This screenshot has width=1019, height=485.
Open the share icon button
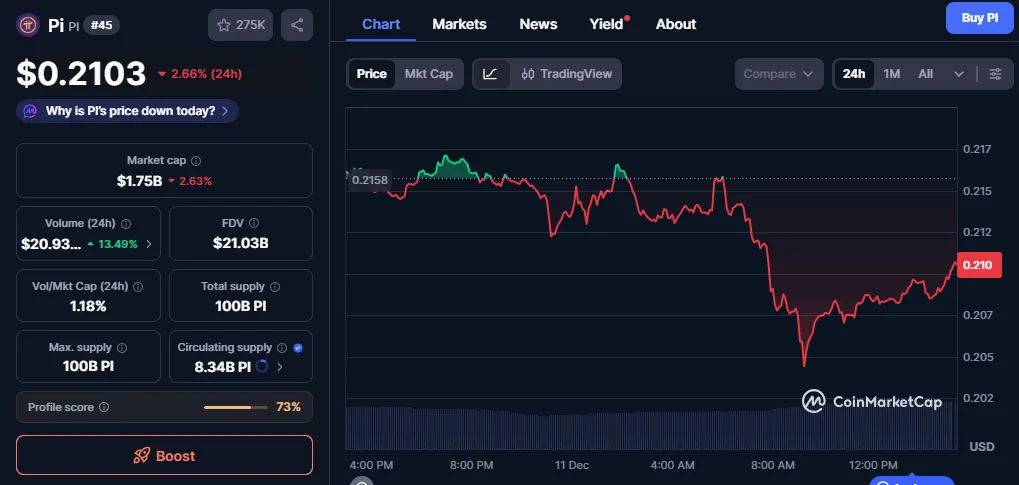click(297, 25)
